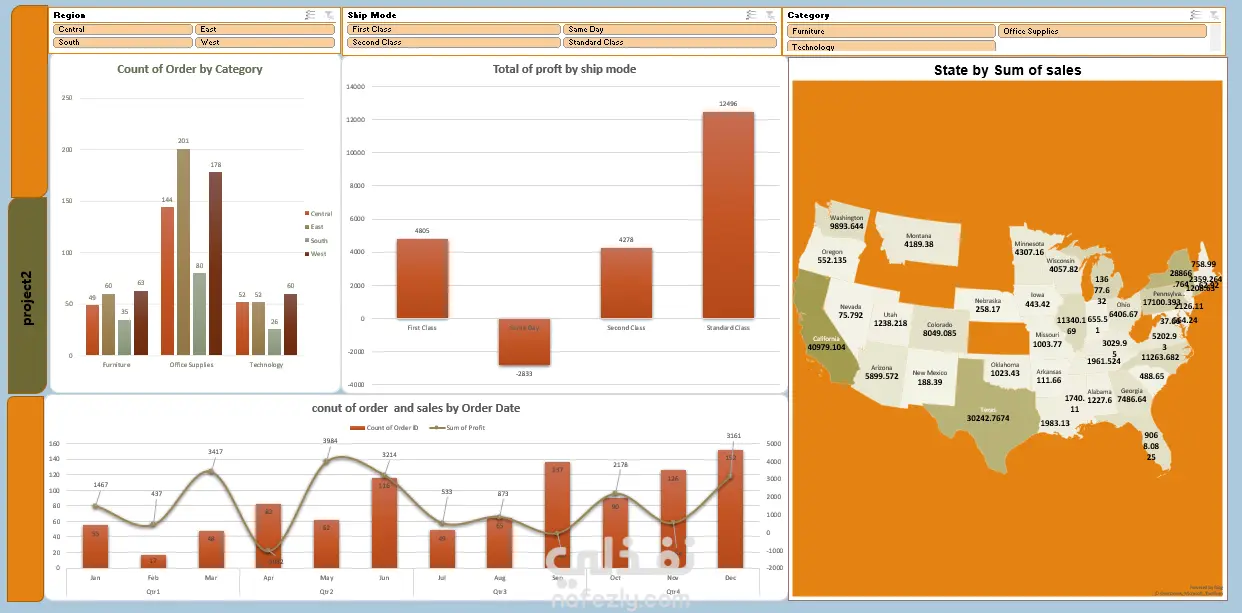Viewport: 1242px width, 613px height.
Task: Enable multi-select in the Ship Mode slicer
Action: click(x=751, y=15)
